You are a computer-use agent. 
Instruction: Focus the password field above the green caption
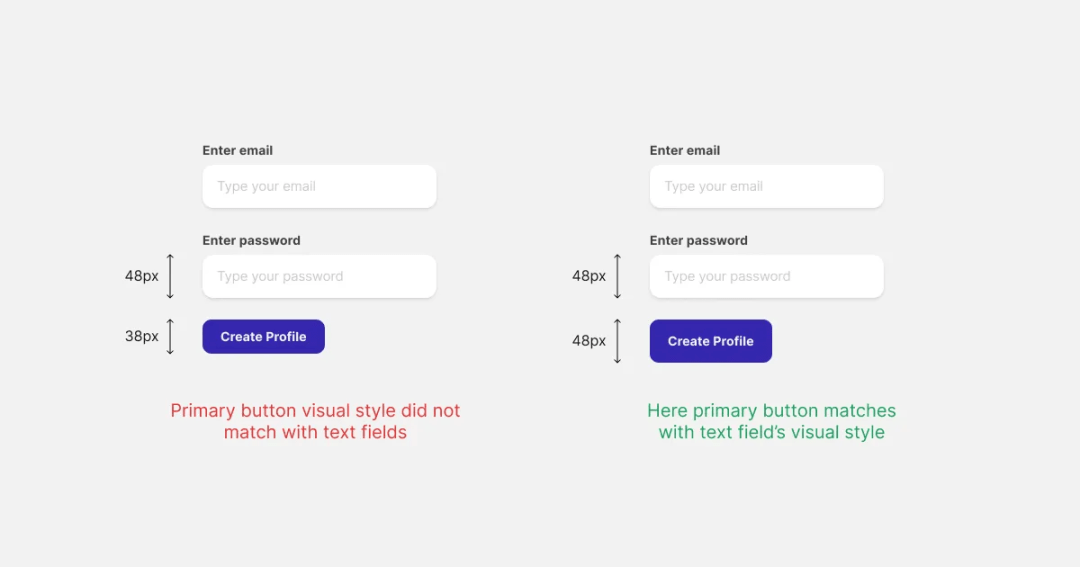pos(767,276)
